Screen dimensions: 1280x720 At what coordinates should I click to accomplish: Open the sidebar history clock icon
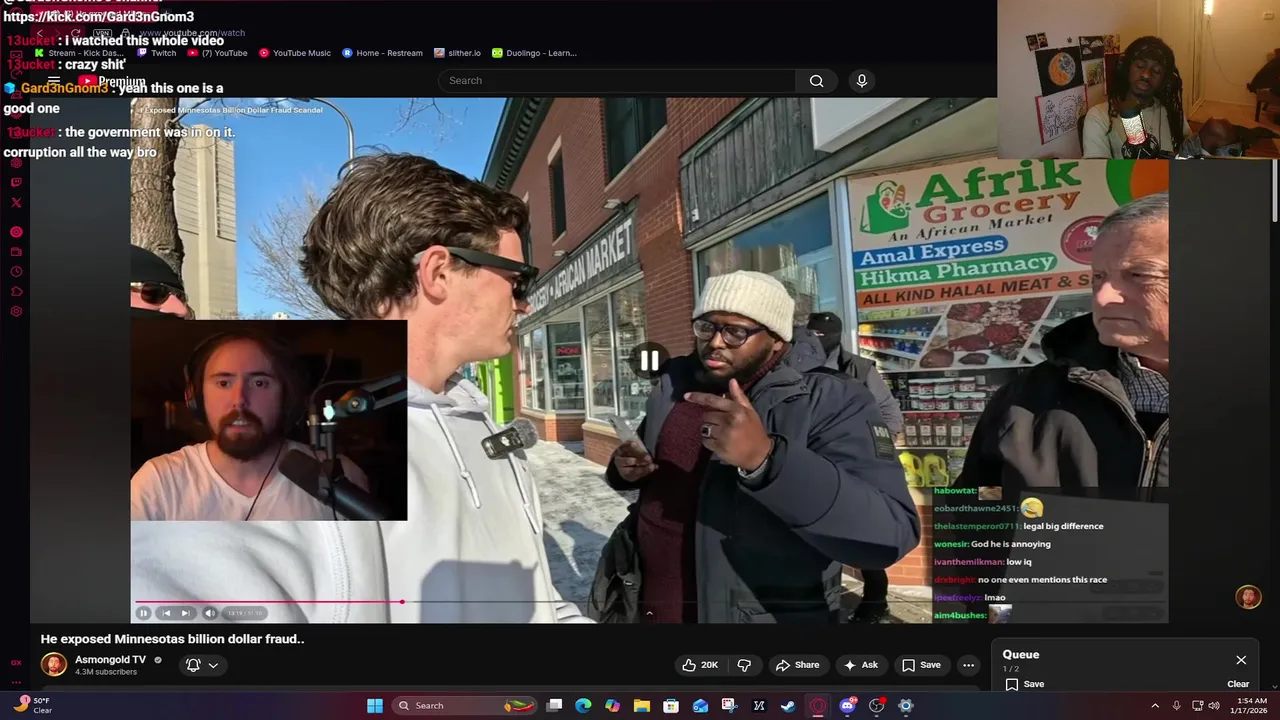[x=16, y=272]
